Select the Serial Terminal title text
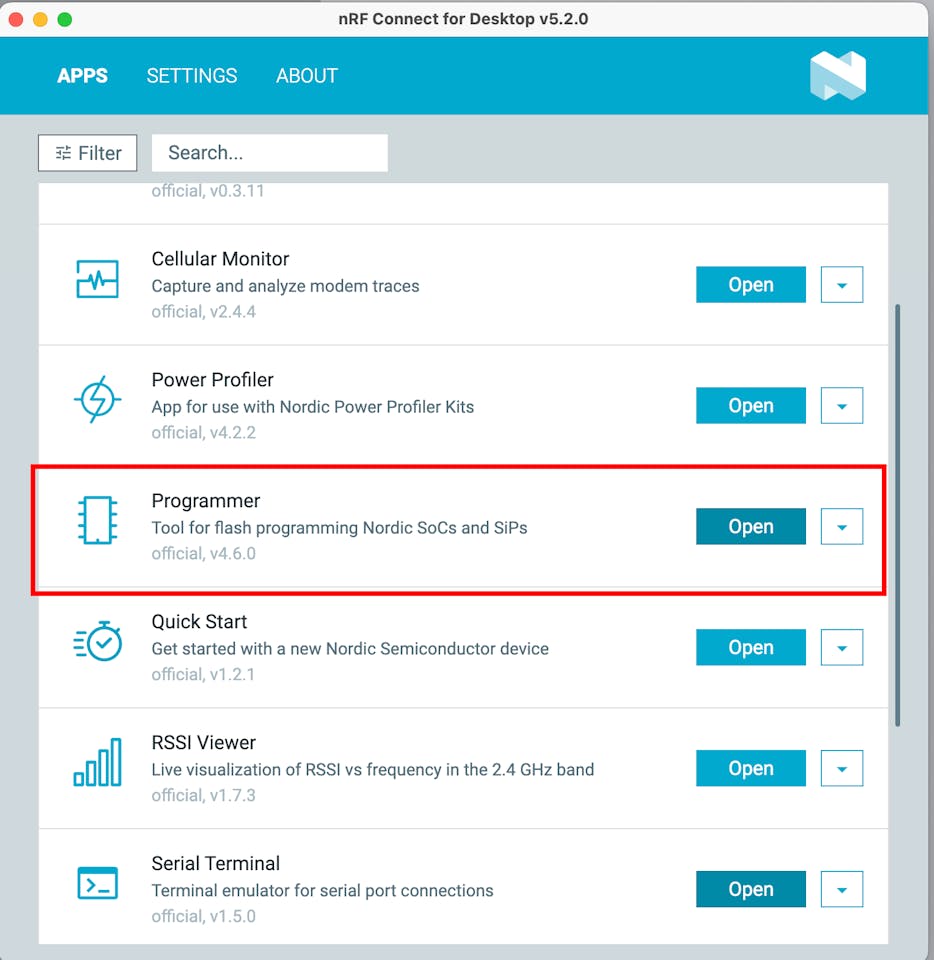The image size is (934, 960). [x=215, y=863]
